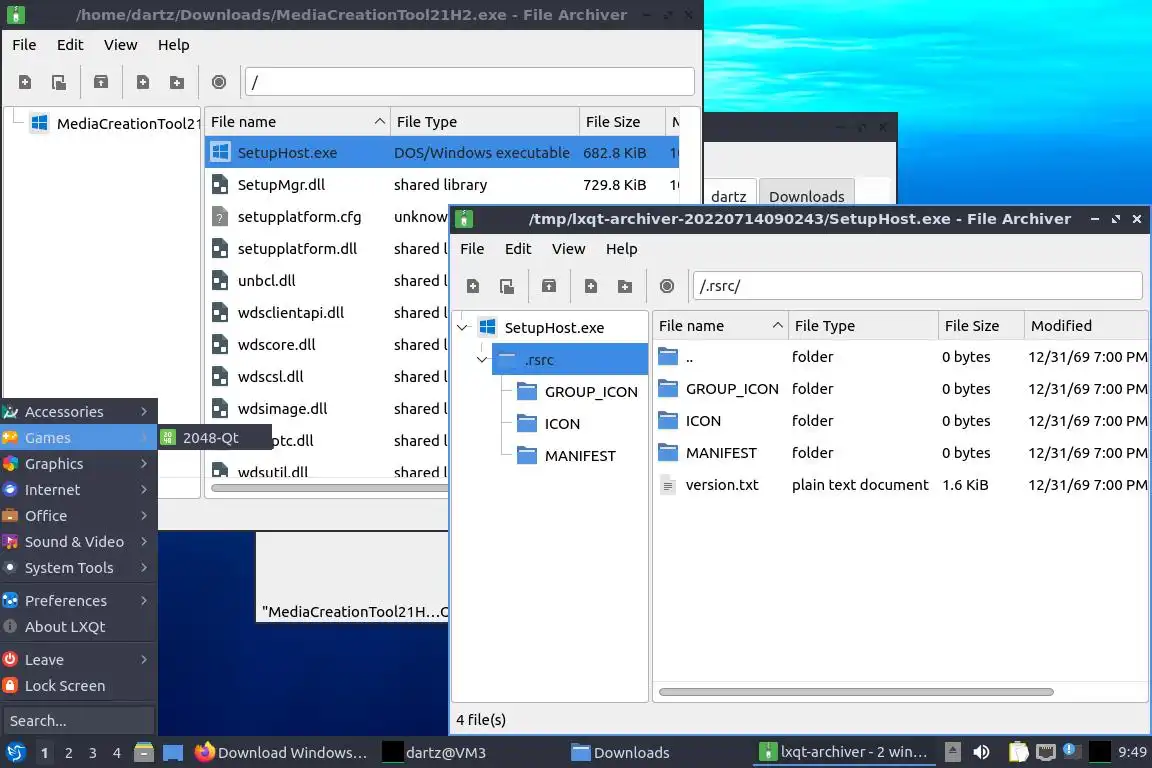This screenshot has height=768, width=1152.
Task: Collapse the .rsrc tree node arrow
Action: click(x=482, y=360)
